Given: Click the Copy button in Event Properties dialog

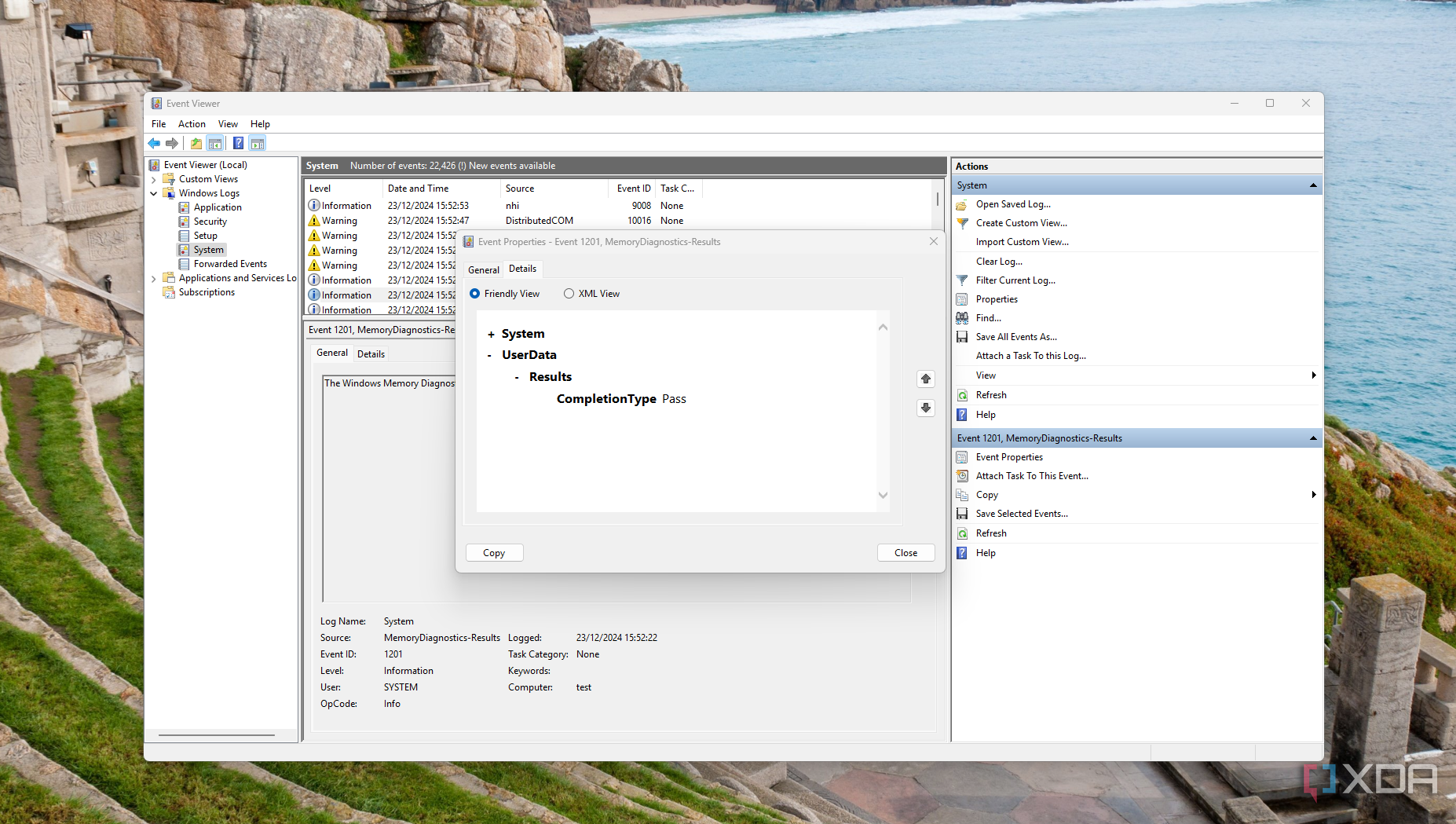Looking at the screenshot, I should pyautogui.click(x=494, y=553).
